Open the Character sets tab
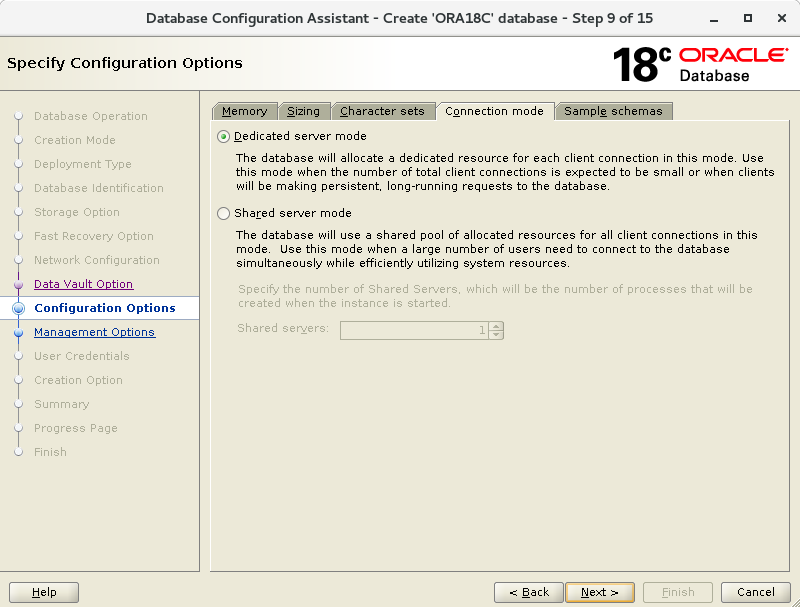This screenshot has height=607, width=800. tap(382, 111)
